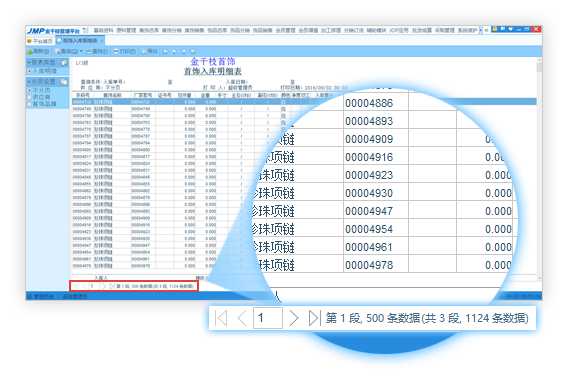Viewport: 561px width, 376px height.
Task: Open the 查询 dropdown arrow
Action: [81, 52]
